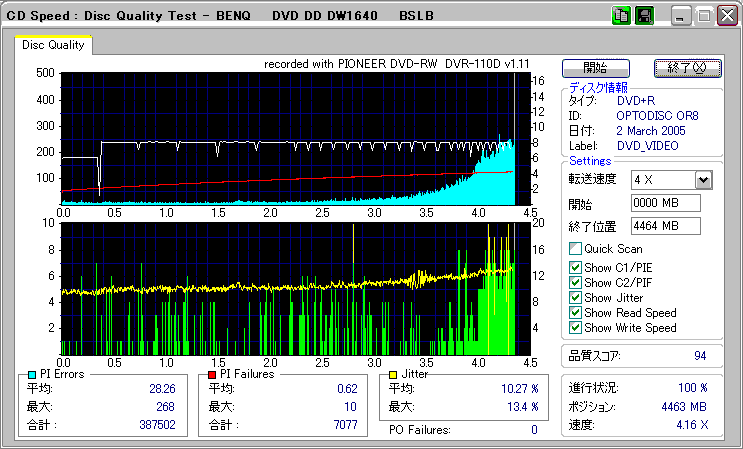Uncheck Show C1/PIE checkbox
Image resolution: width=743 pixels, height=449 pixels.
coord(575,267)
